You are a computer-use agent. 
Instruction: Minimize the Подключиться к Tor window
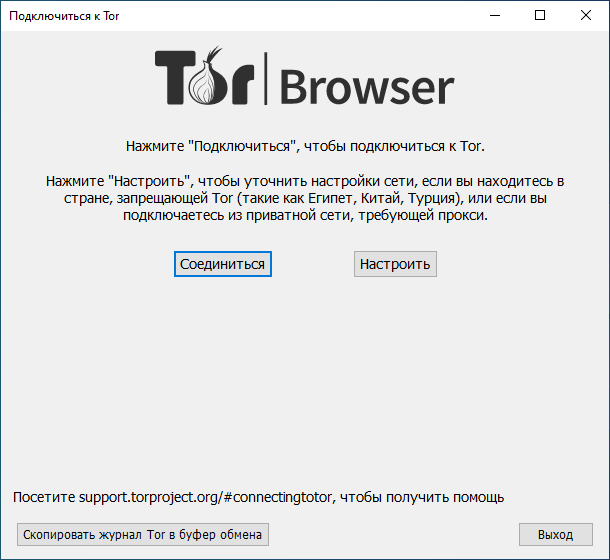click(x=495, y=16)
